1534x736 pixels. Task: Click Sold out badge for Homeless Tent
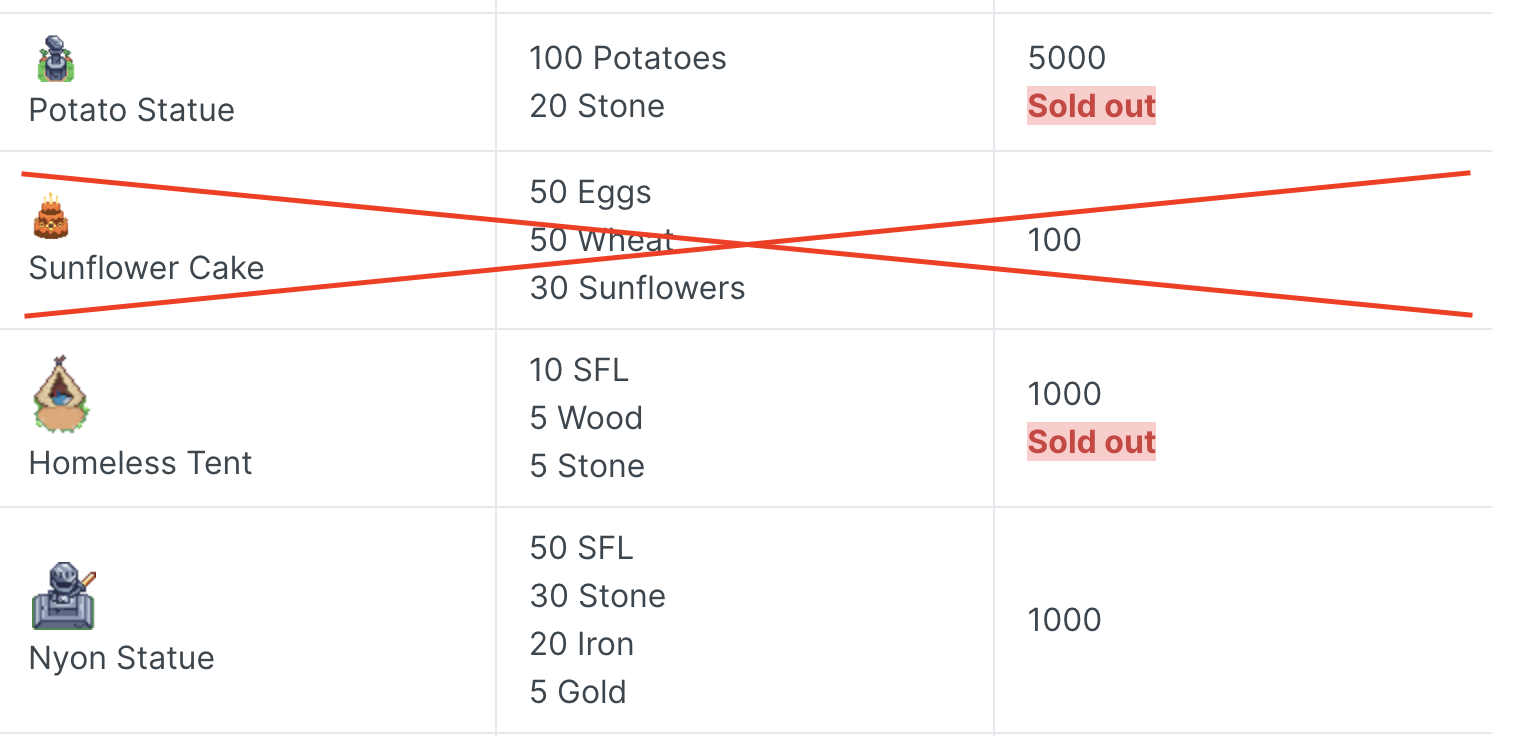tap(1092, 442)
